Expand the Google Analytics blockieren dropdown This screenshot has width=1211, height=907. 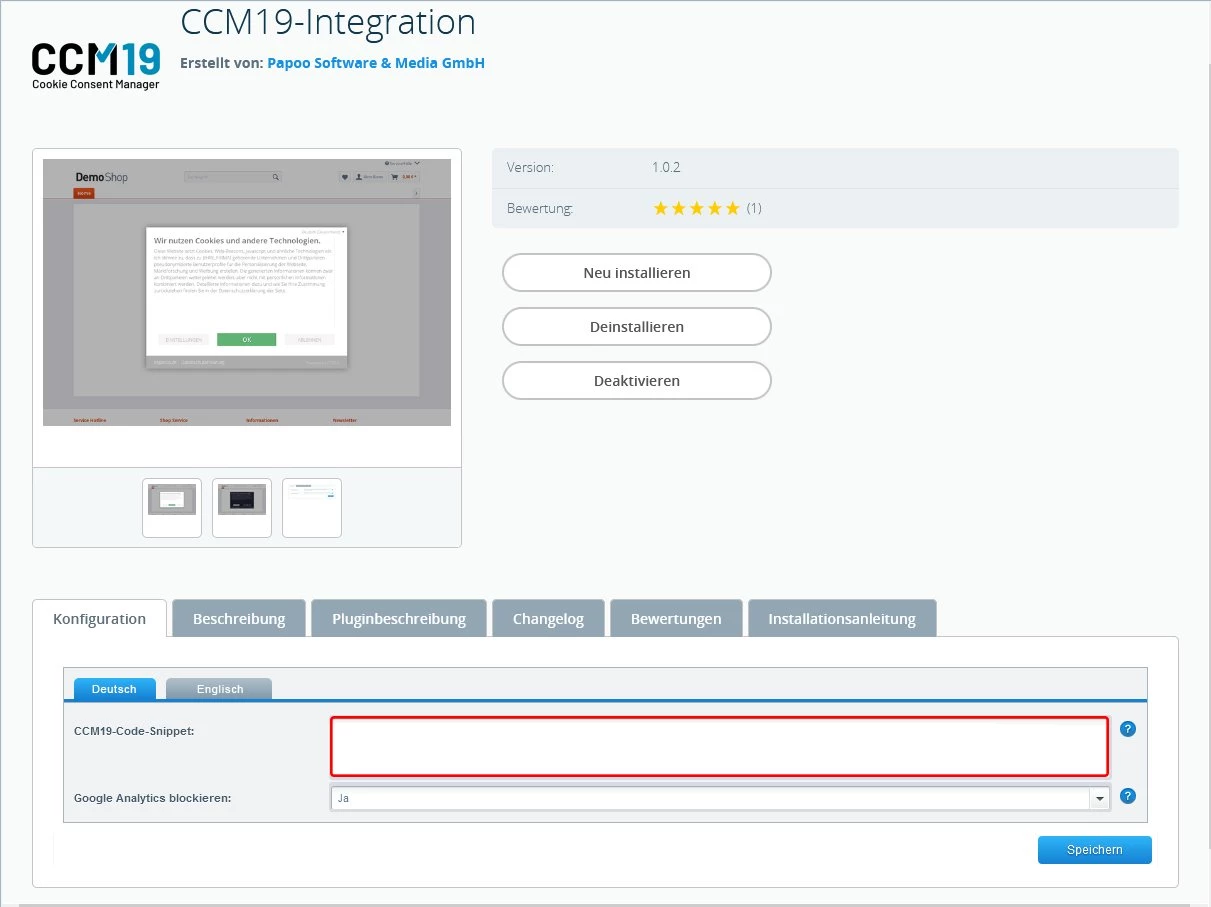coord(1100,798)
